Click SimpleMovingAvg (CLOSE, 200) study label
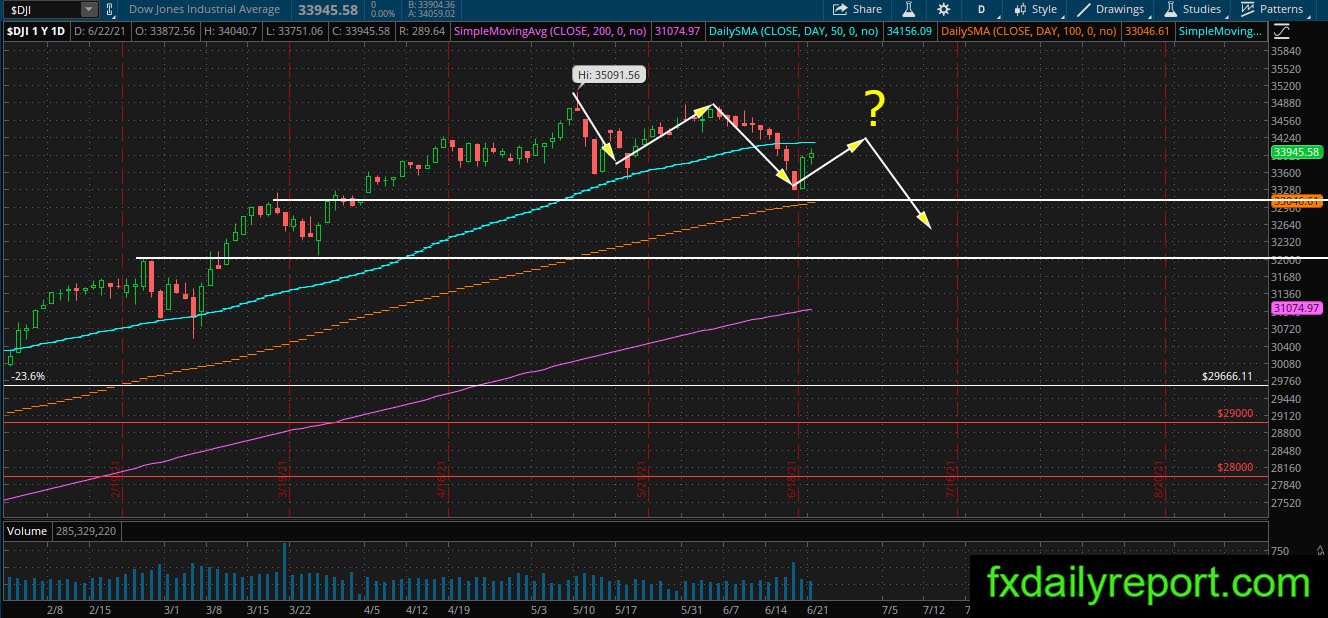This screenshot has height=618, width=1328. click(x=550, y=32)
